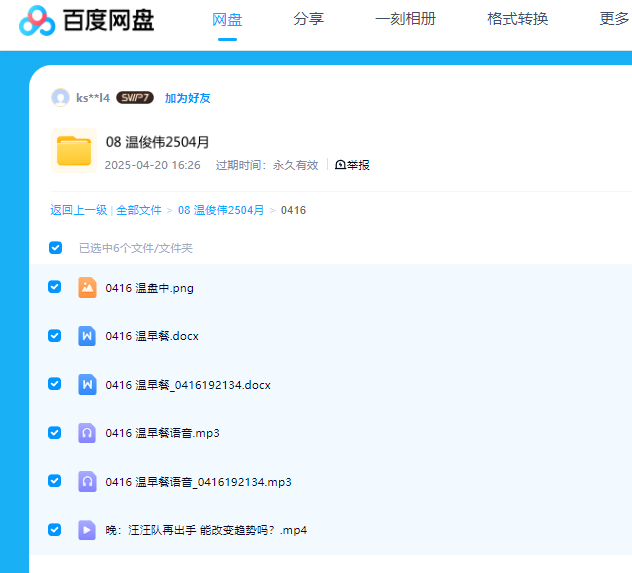This screenshot has height=573, width=632.
Task: Toggle the select-all files checkbox
Action: click(55, 247)
